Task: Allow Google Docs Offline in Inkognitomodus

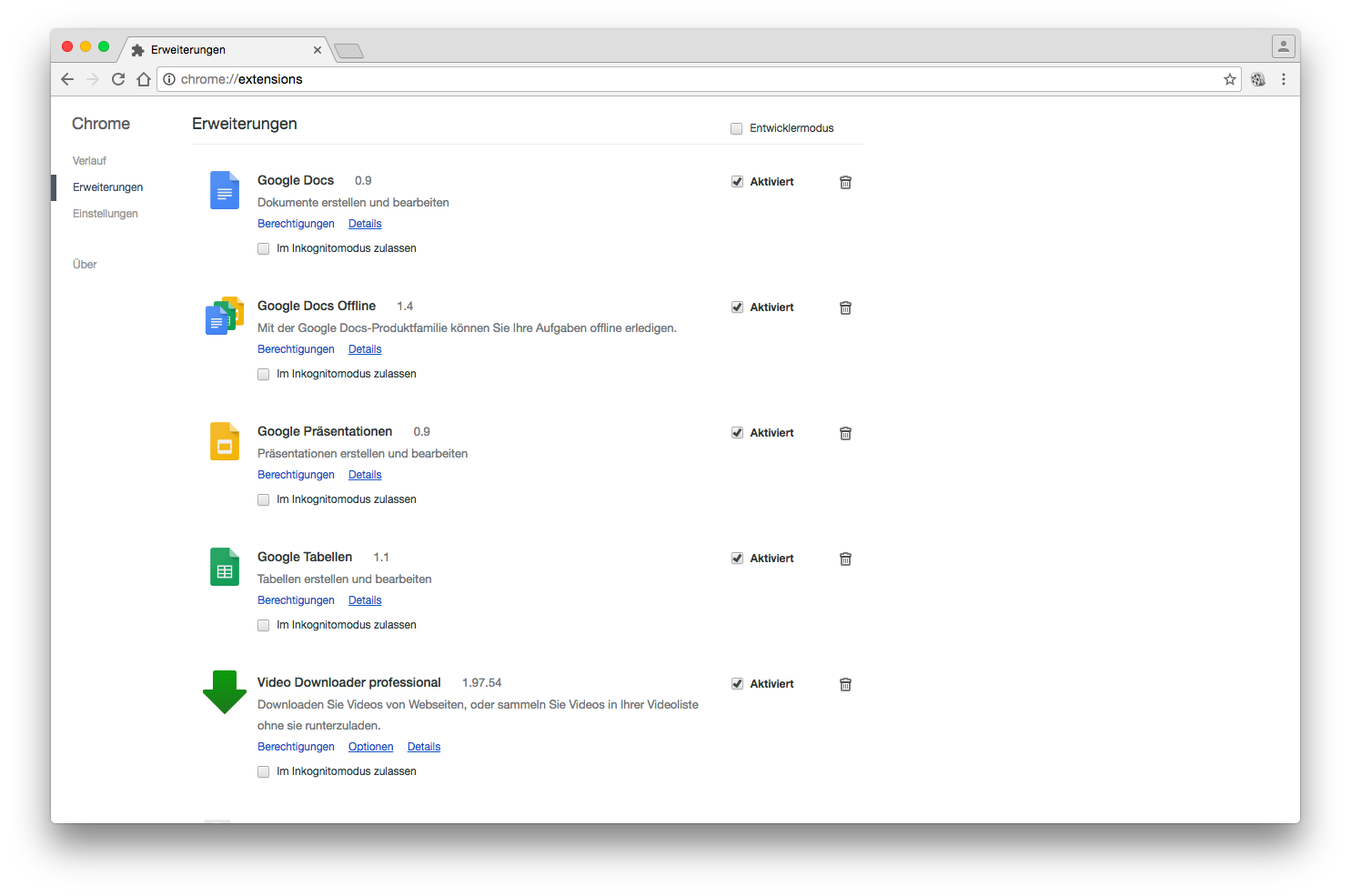Action: tap(263, 374)
